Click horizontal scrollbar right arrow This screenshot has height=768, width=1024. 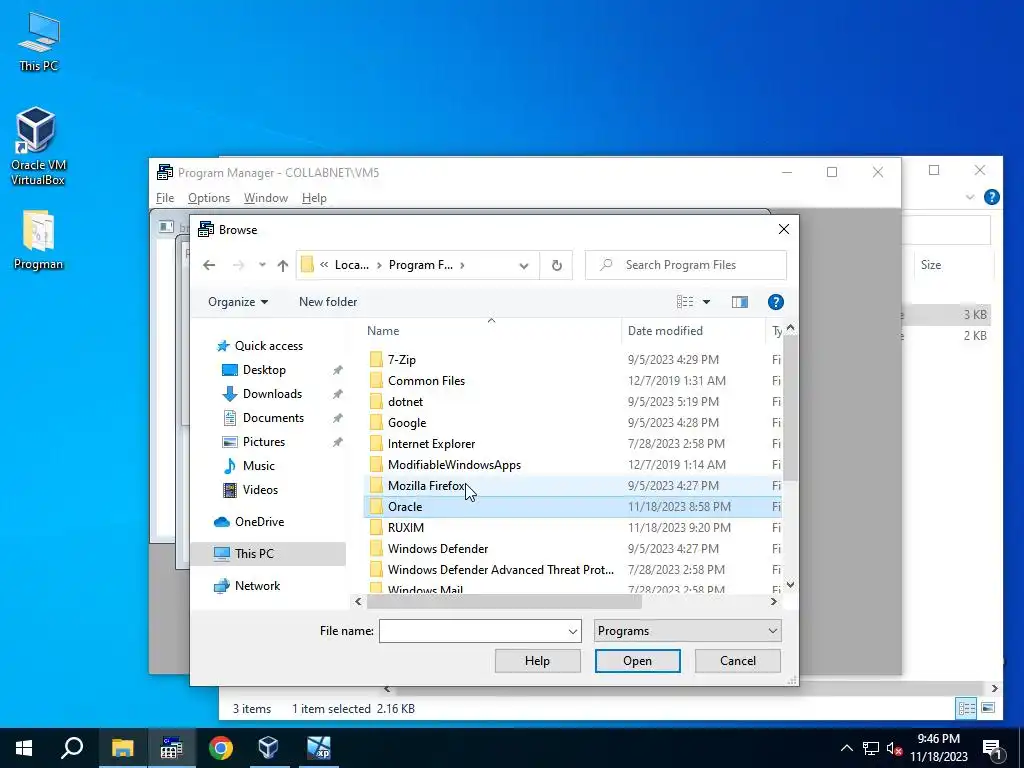point(774,601)
